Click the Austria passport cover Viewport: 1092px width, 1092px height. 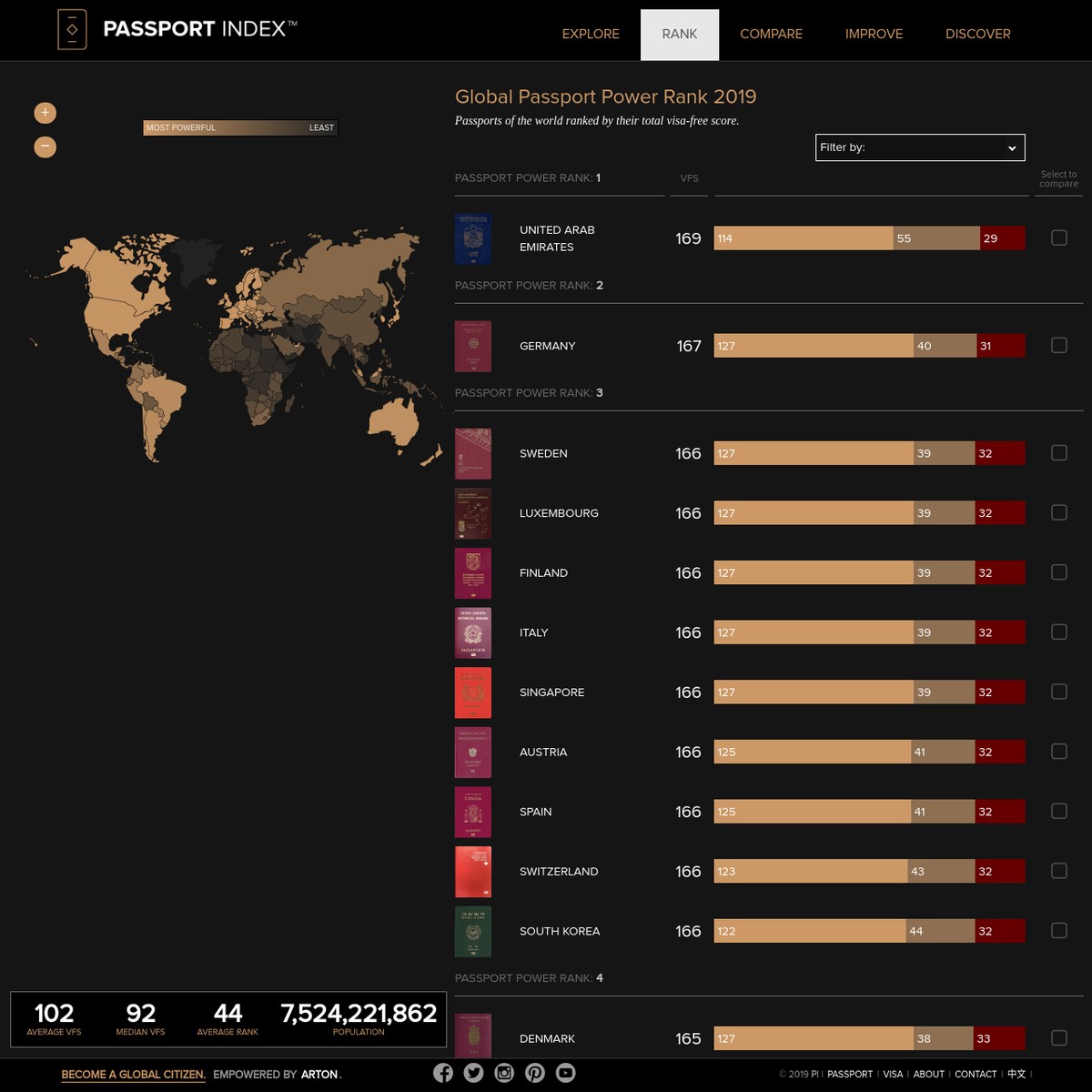473,752
